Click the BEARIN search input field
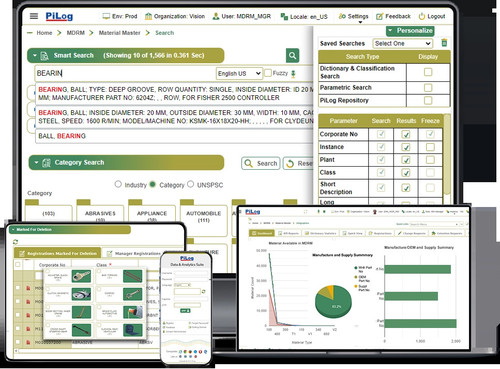Screen dimensions: 500x369 (x=125, y=73)
